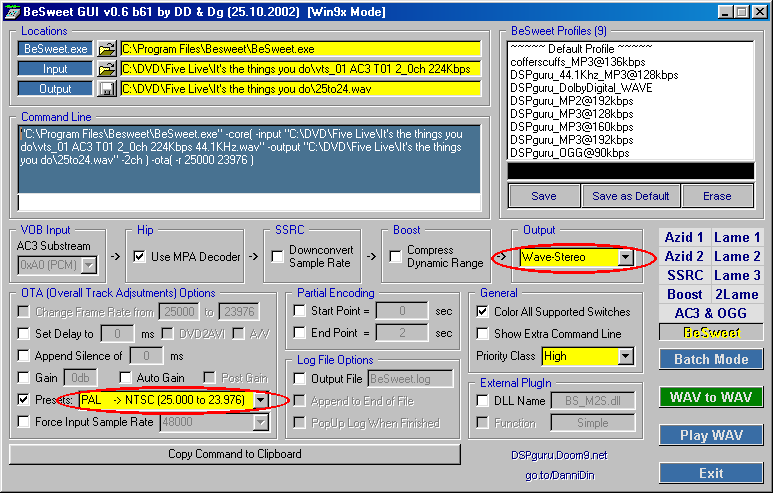Click the black profile name input field
Image resolution: width=773 pixels, height=493 pixels.
(631, 172)
